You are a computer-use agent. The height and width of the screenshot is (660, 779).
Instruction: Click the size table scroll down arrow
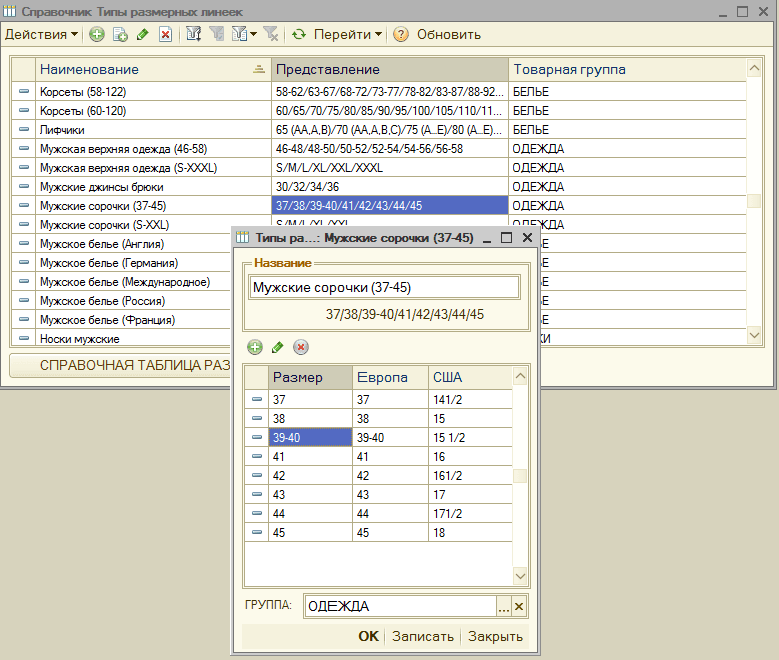(x=520, y=576)
